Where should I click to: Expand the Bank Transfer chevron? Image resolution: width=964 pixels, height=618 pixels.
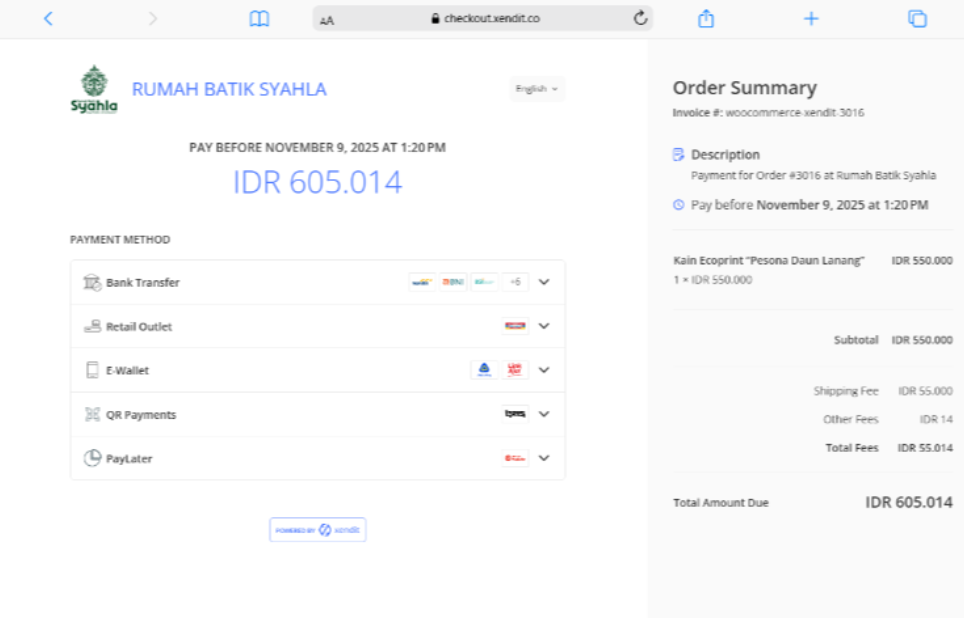pos(544,282)
